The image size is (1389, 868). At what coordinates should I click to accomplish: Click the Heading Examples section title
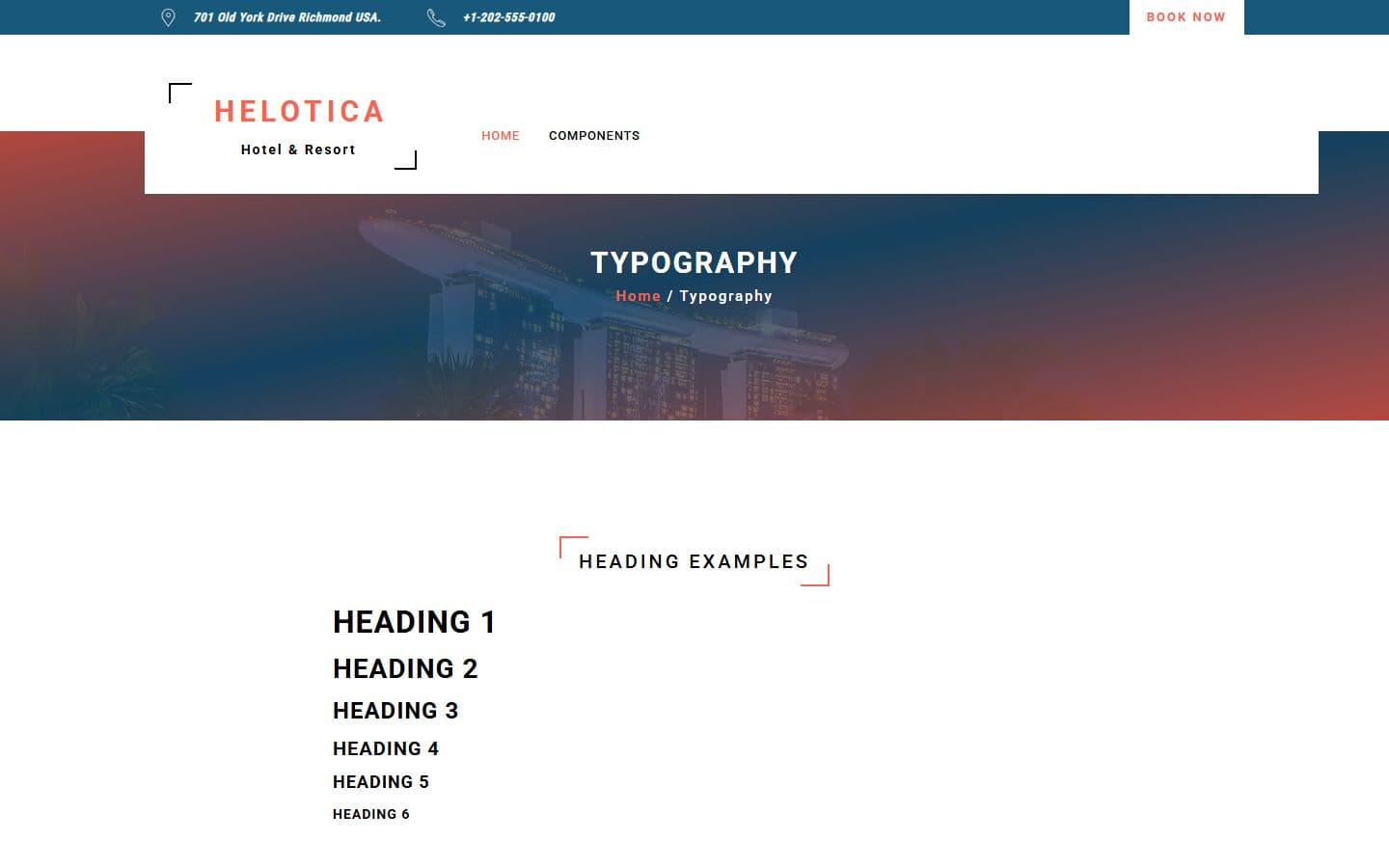(694, 561)
